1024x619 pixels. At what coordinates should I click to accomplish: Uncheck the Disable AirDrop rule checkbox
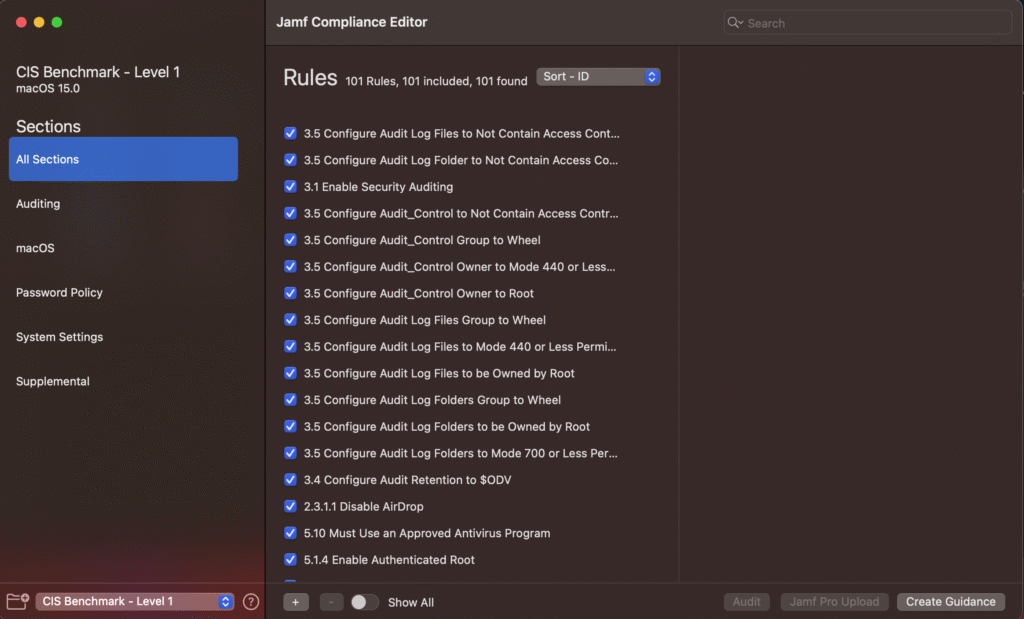(290, 507)
